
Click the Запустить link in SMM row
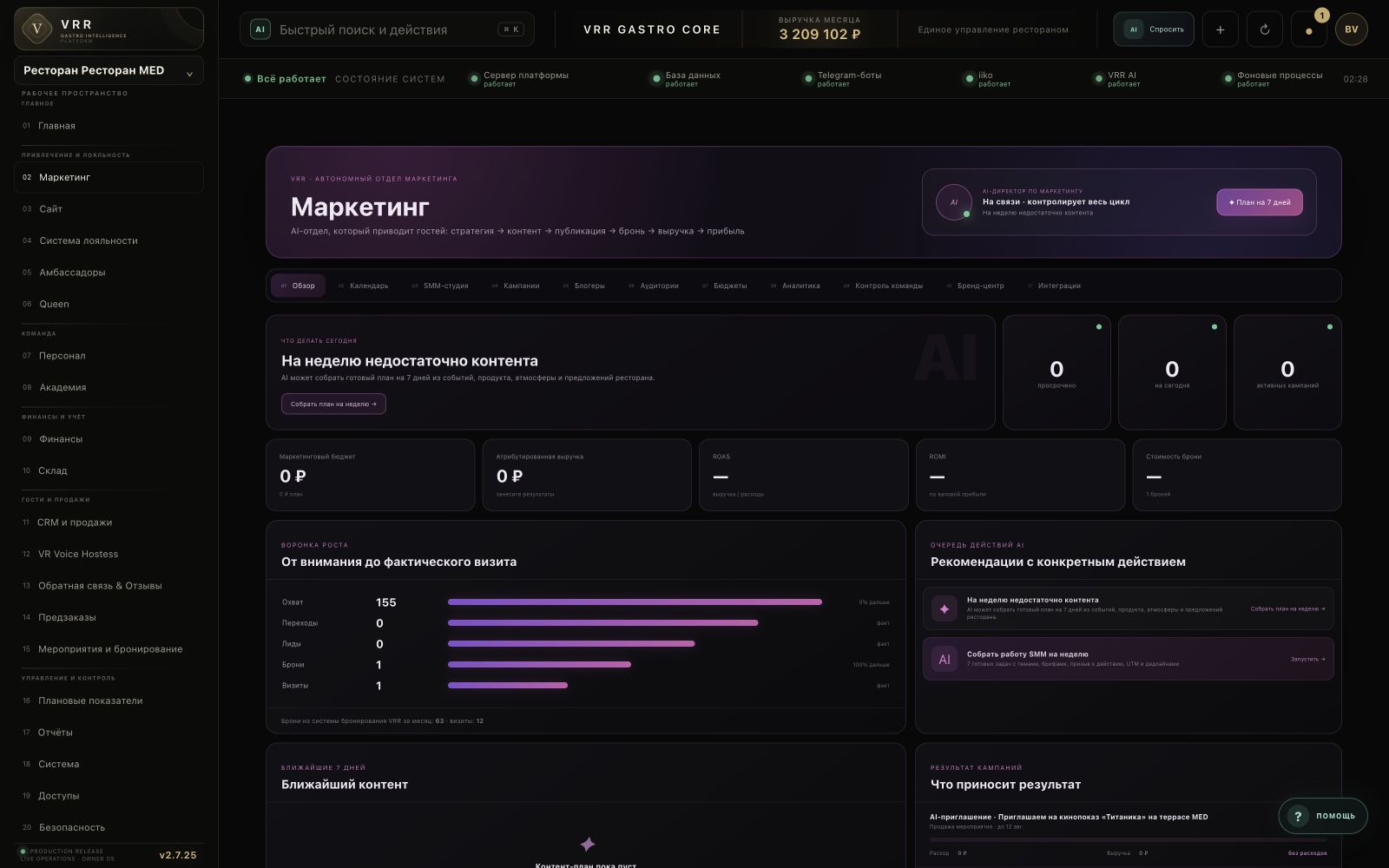pos(1307,659)
